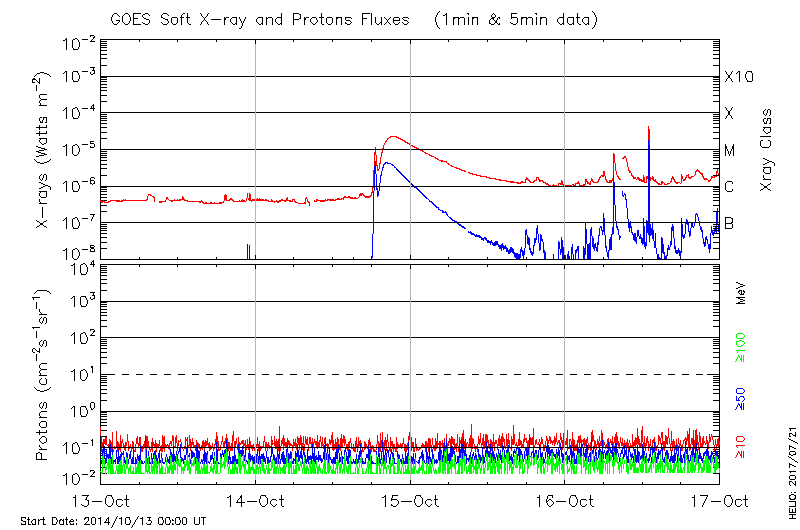Click the 'HELIO: 2017/07/21' vertical label
This screenshot has width=800, height=530.
point(791,470)
